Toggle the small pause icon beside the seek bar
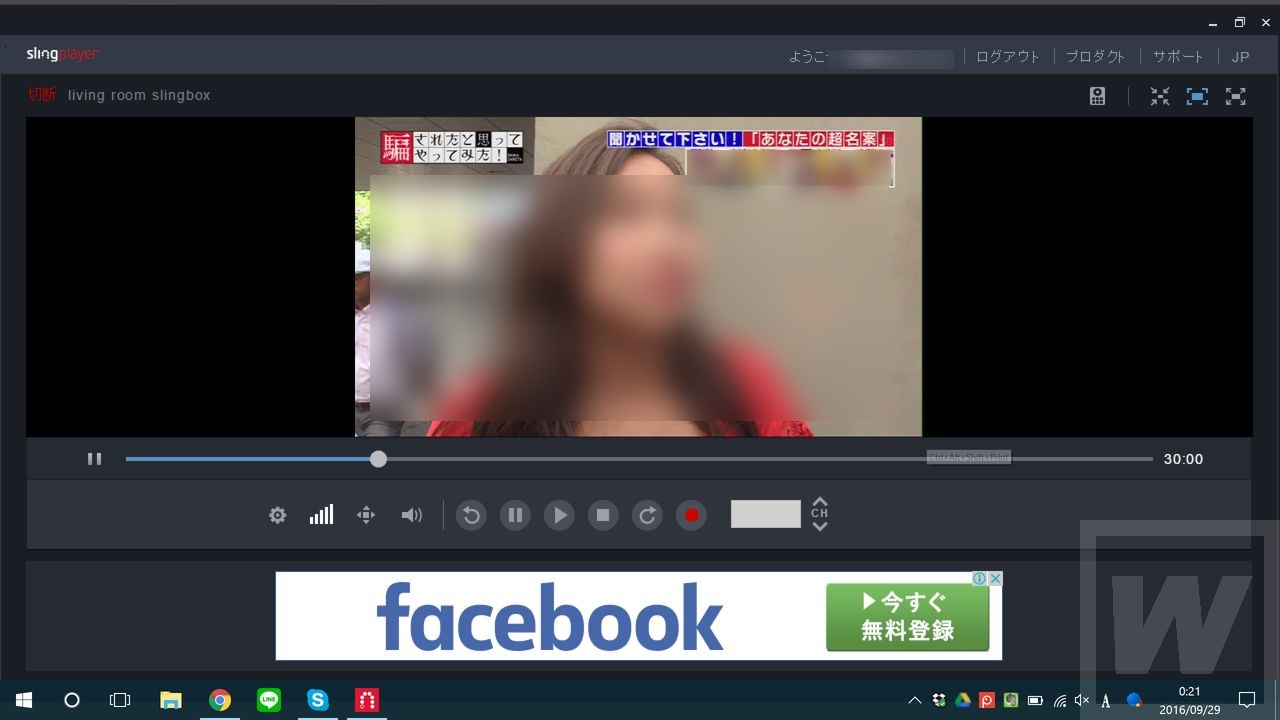The height and width of the screenshot is (720, 1280). 94,459
